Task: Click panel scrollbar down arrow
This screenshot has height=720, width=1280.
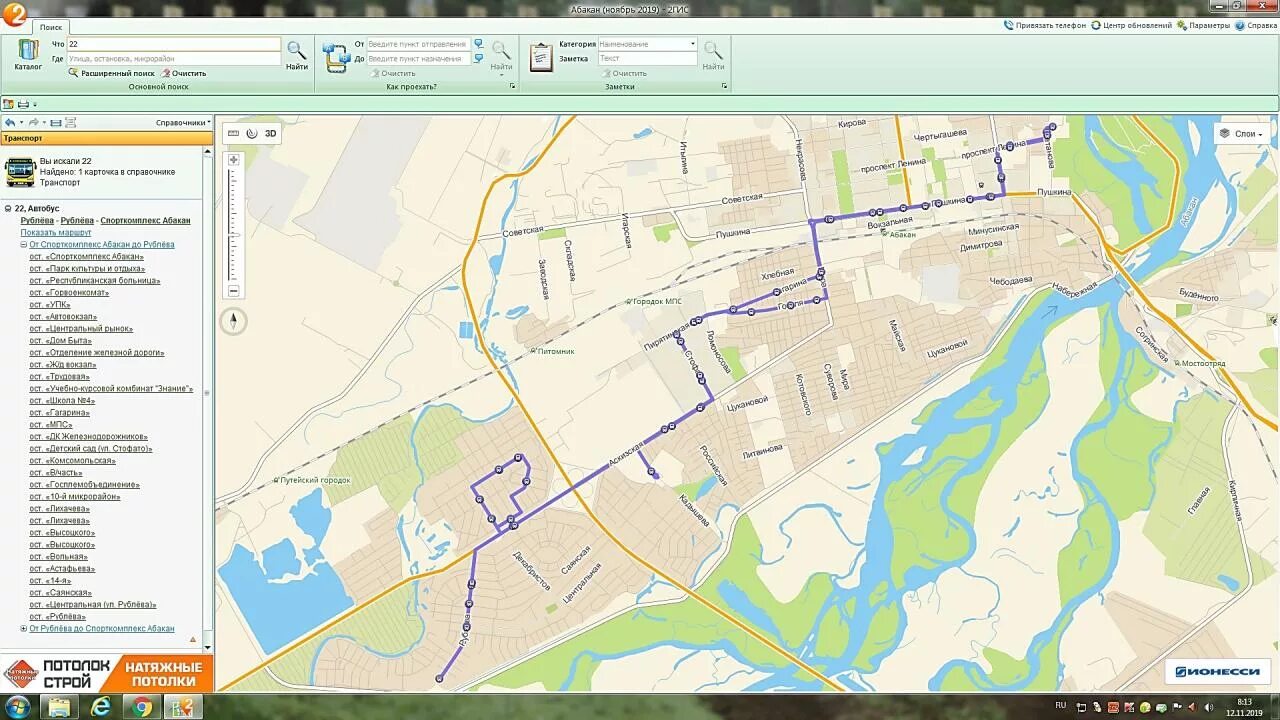Action: coord(208,648)
